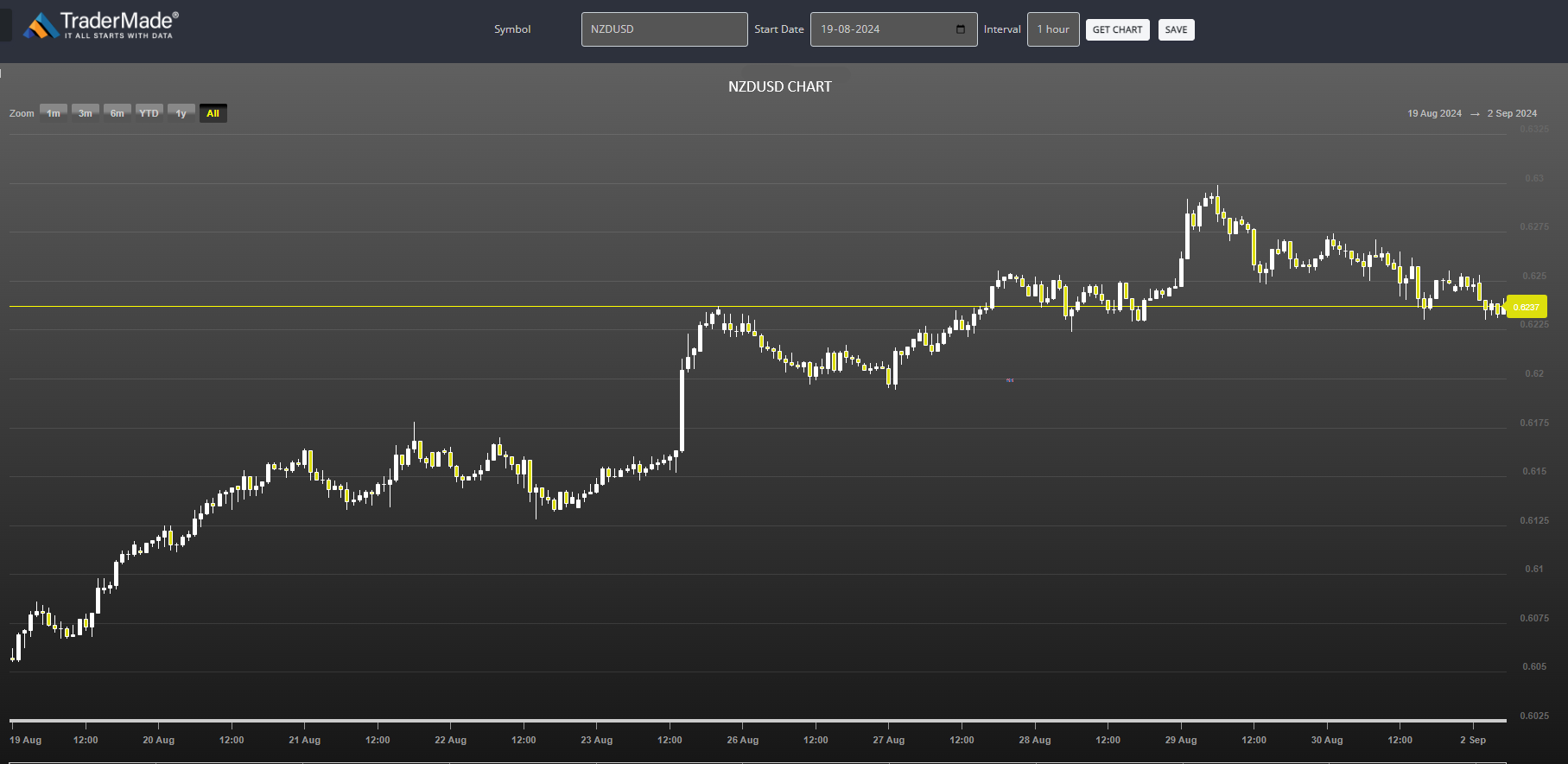Click the 0.62 y-axis price label
Image resolution: width=1568 pixels, height=764 pixels.
pos(1534,373)
